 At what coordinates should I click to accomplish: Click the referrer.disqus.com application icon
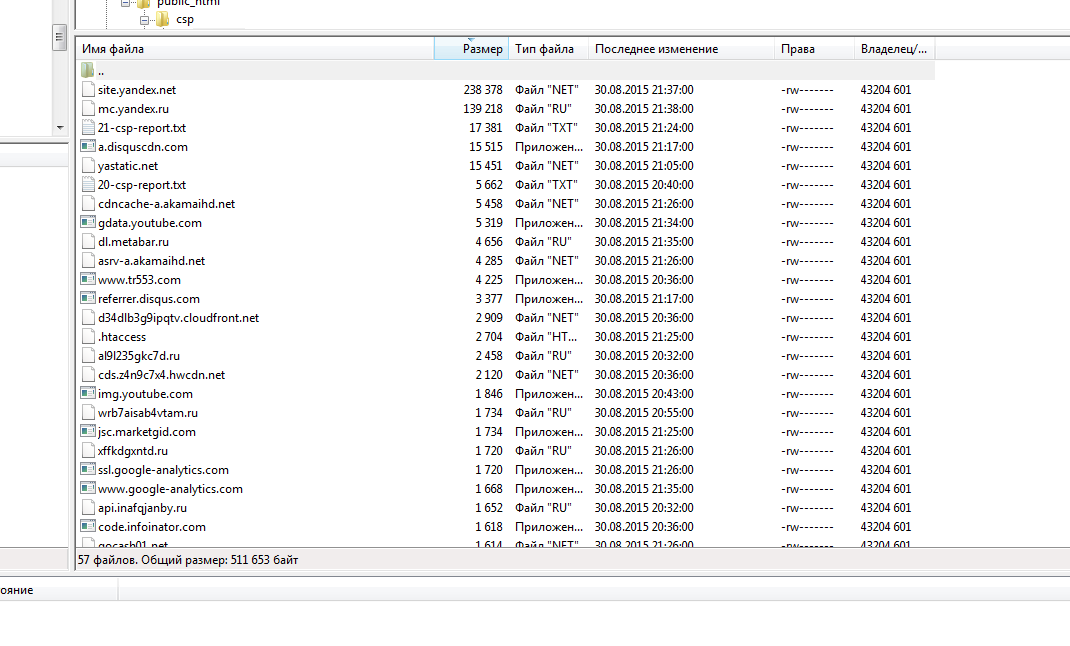(x=87, y=298)
